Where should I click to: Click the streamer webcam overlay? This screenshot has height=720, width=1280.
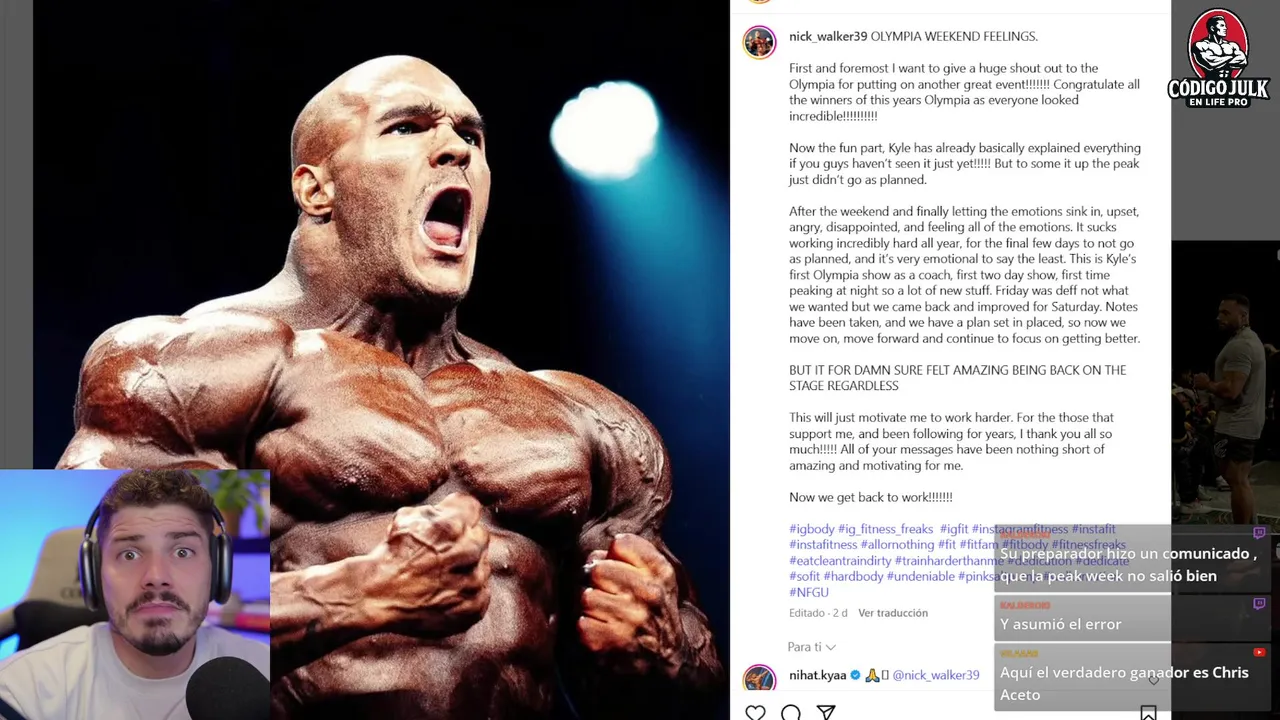point(135,595)
